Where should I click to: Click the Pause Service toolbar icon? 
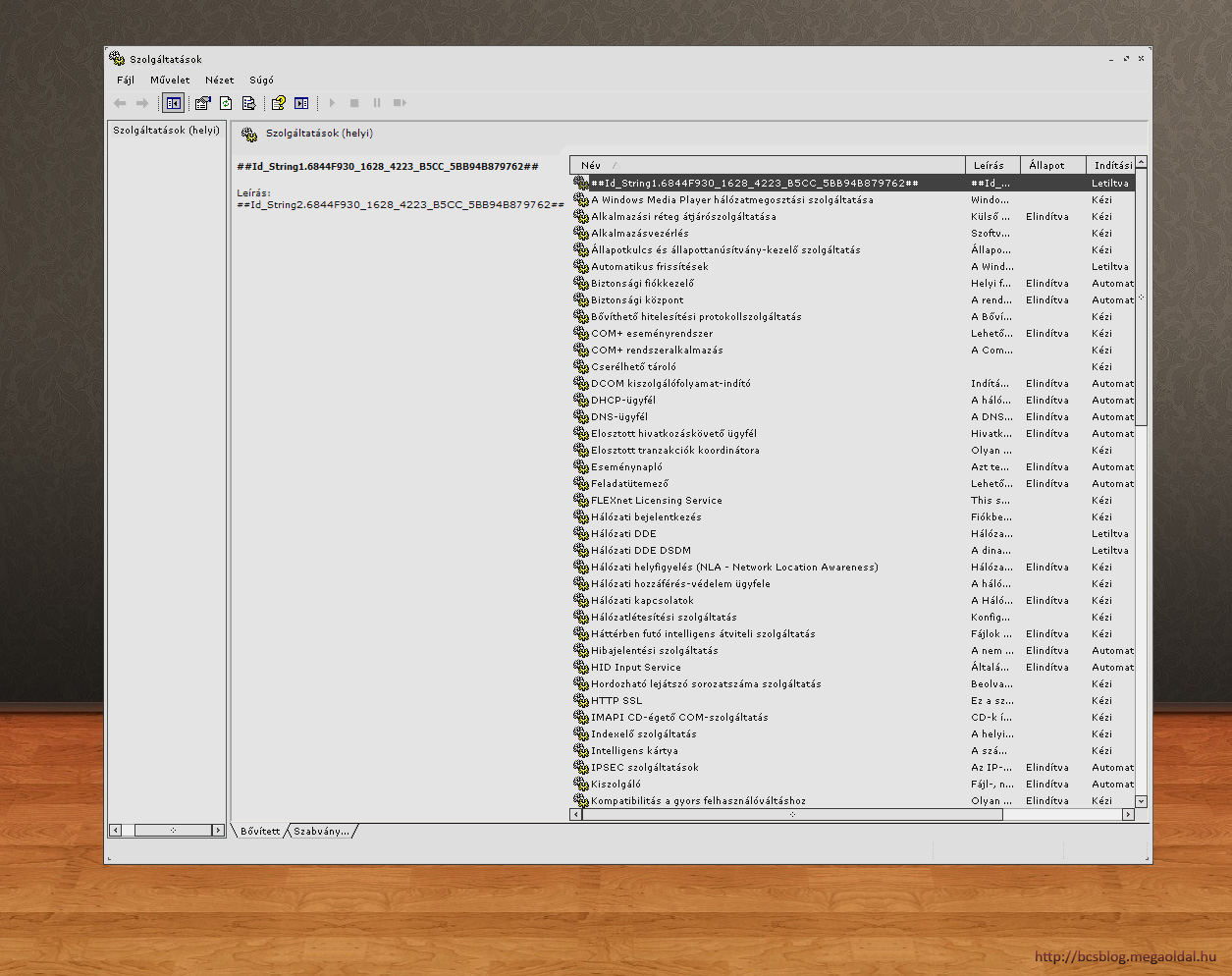pyautogui.click(x=377, y=103)
